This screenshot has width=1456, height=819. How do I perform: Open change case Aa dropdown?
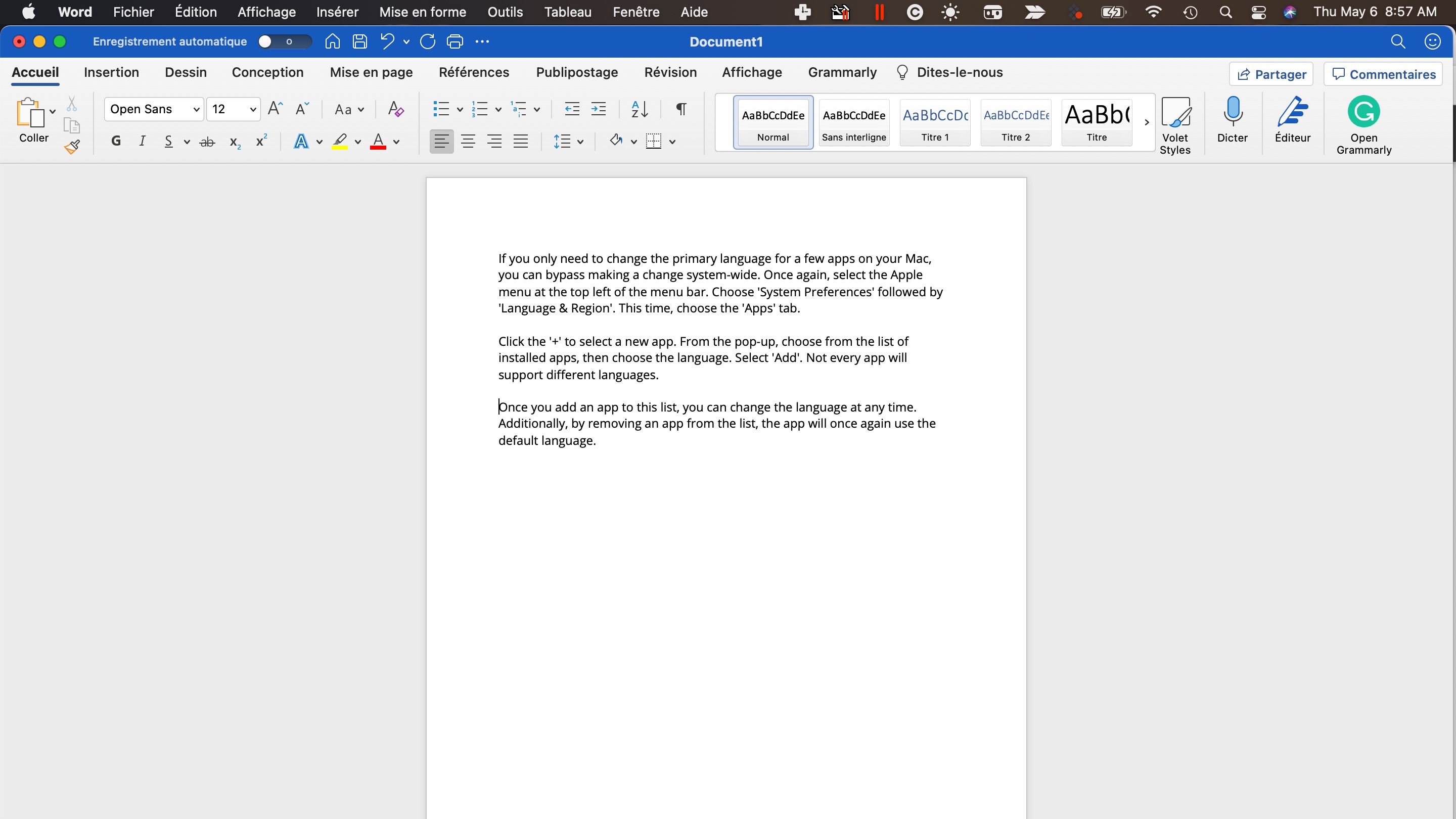coord(349,110)
